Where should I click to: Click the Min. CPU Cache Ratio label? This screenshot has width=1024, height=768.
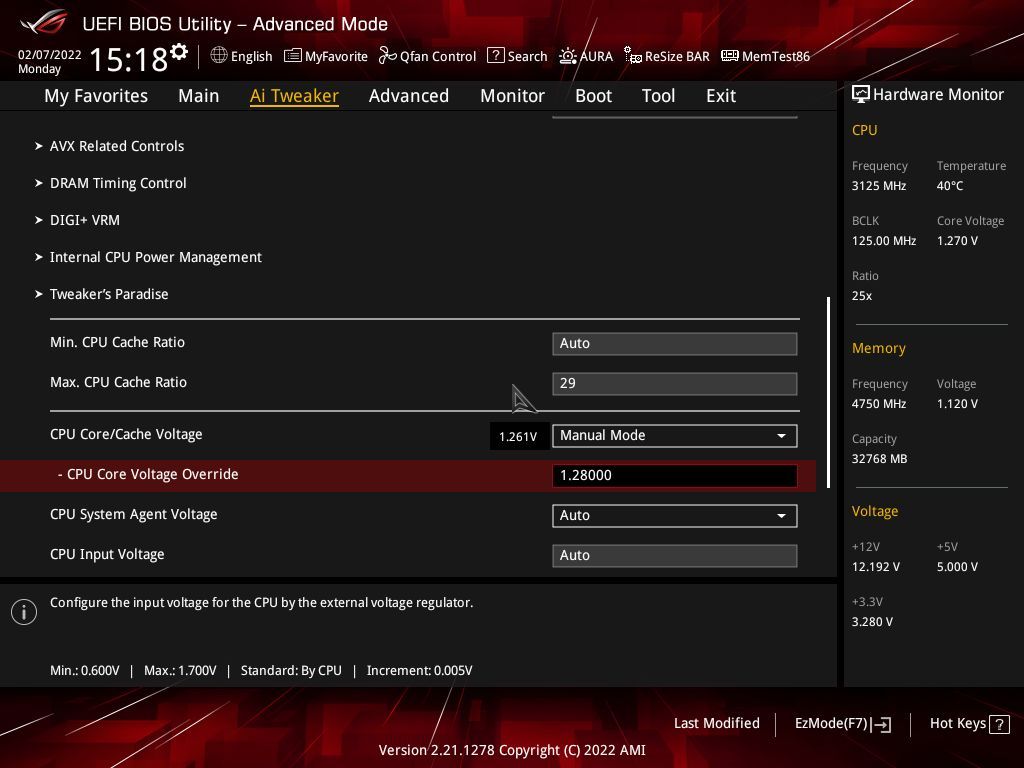coord(118,342)
